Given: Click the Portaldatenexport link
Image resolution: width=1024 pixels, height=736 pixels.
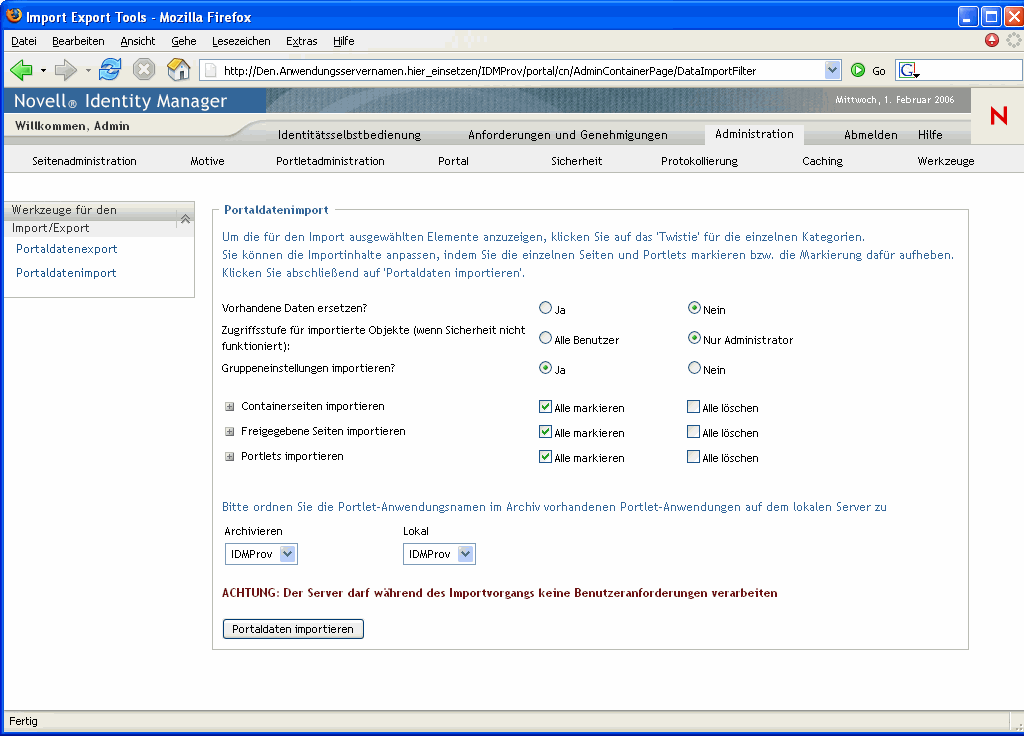Looking at the screenshot, I should point(67,249).
